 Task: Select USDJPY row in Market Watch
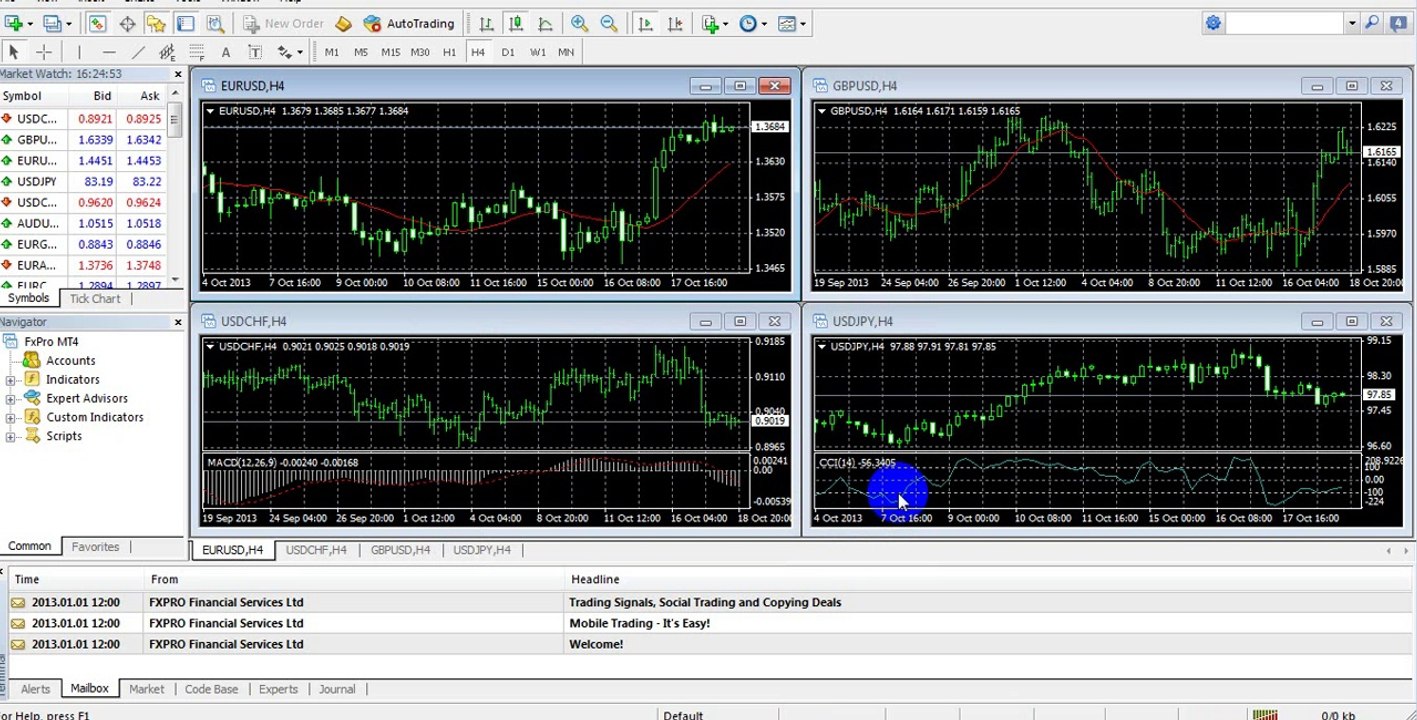click(x=84, y=182)
